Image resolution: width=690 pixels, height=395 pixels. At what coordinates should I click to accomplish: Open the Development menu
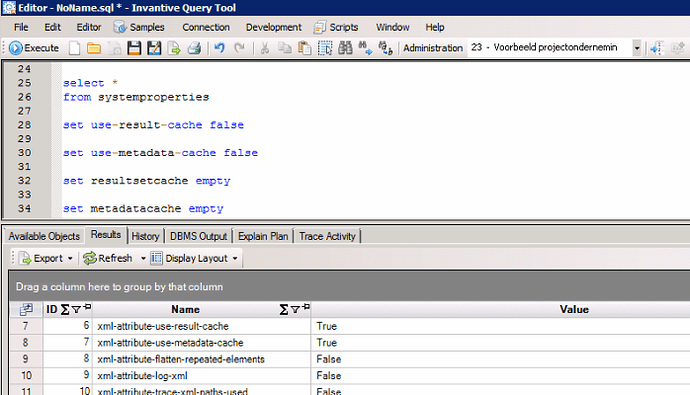tap(274, 27)
